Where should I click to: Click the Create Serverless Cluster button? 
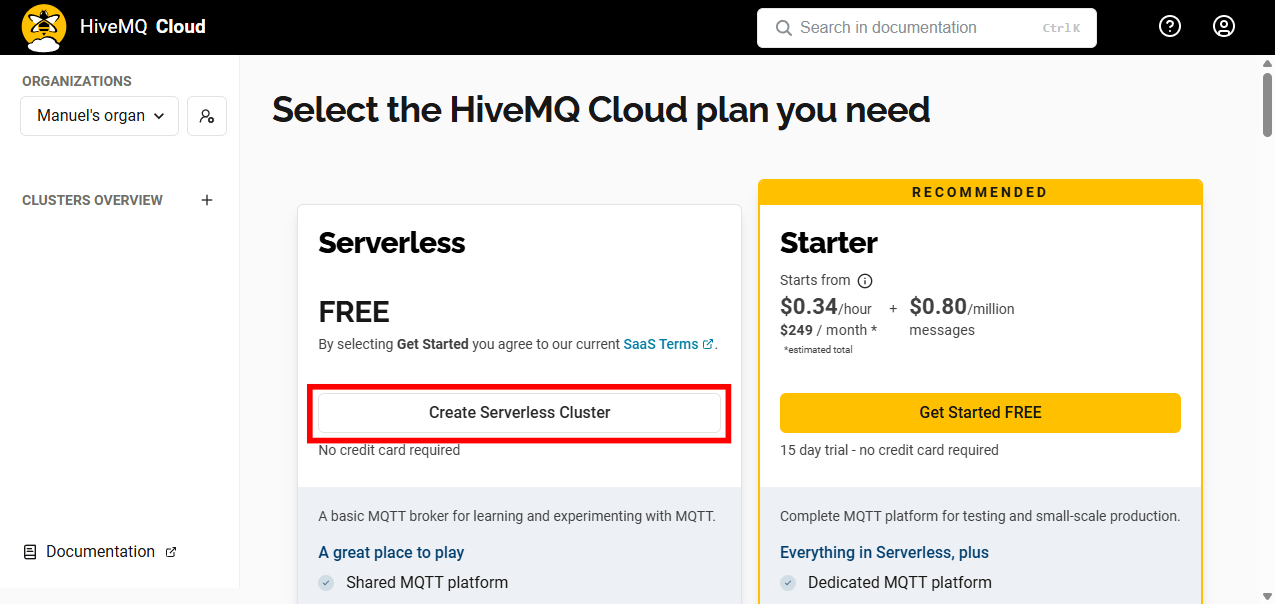pos(519,412)
